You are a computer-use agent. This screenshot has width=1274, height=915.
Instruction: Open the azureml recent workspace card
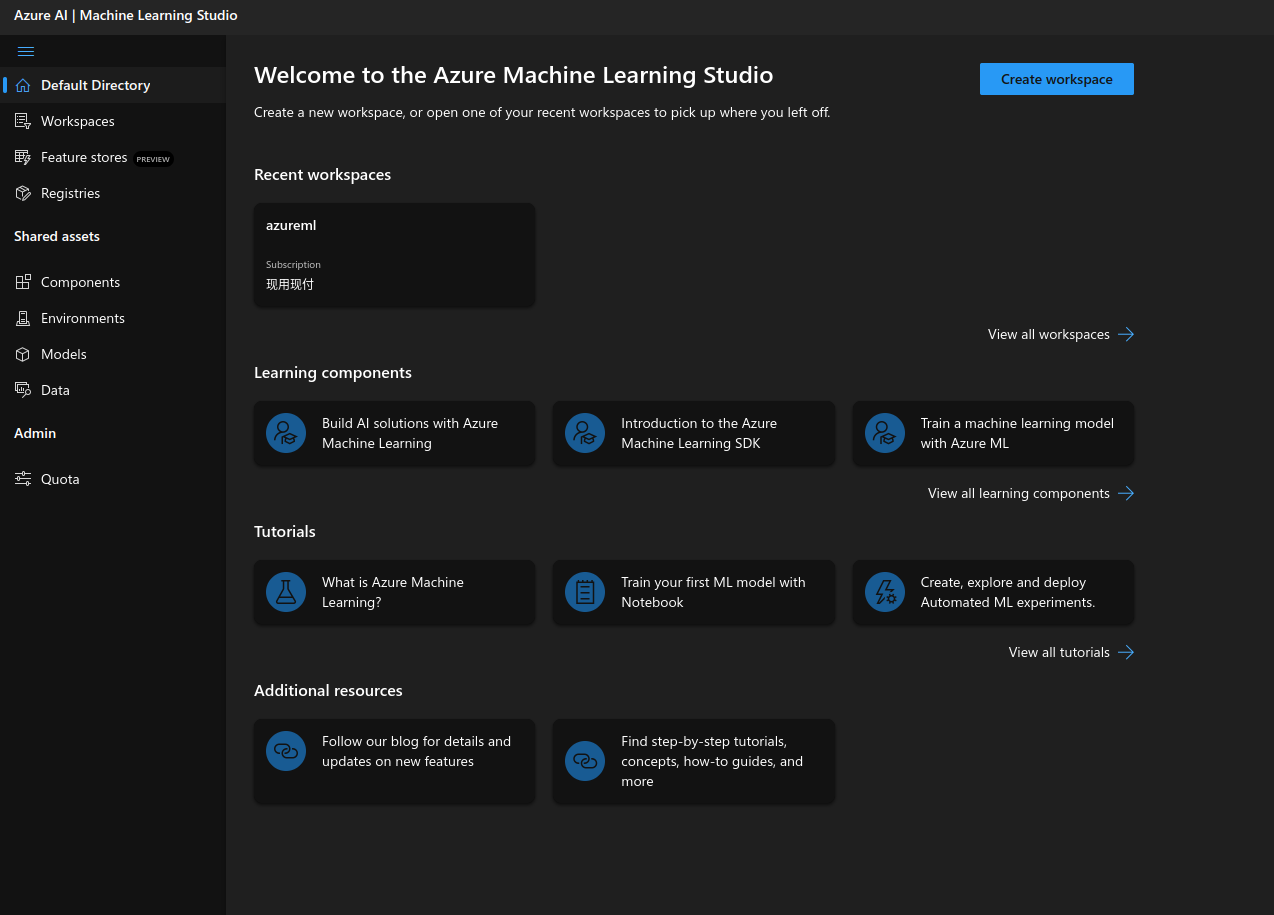pyautogui.click(x=394, y=255)
